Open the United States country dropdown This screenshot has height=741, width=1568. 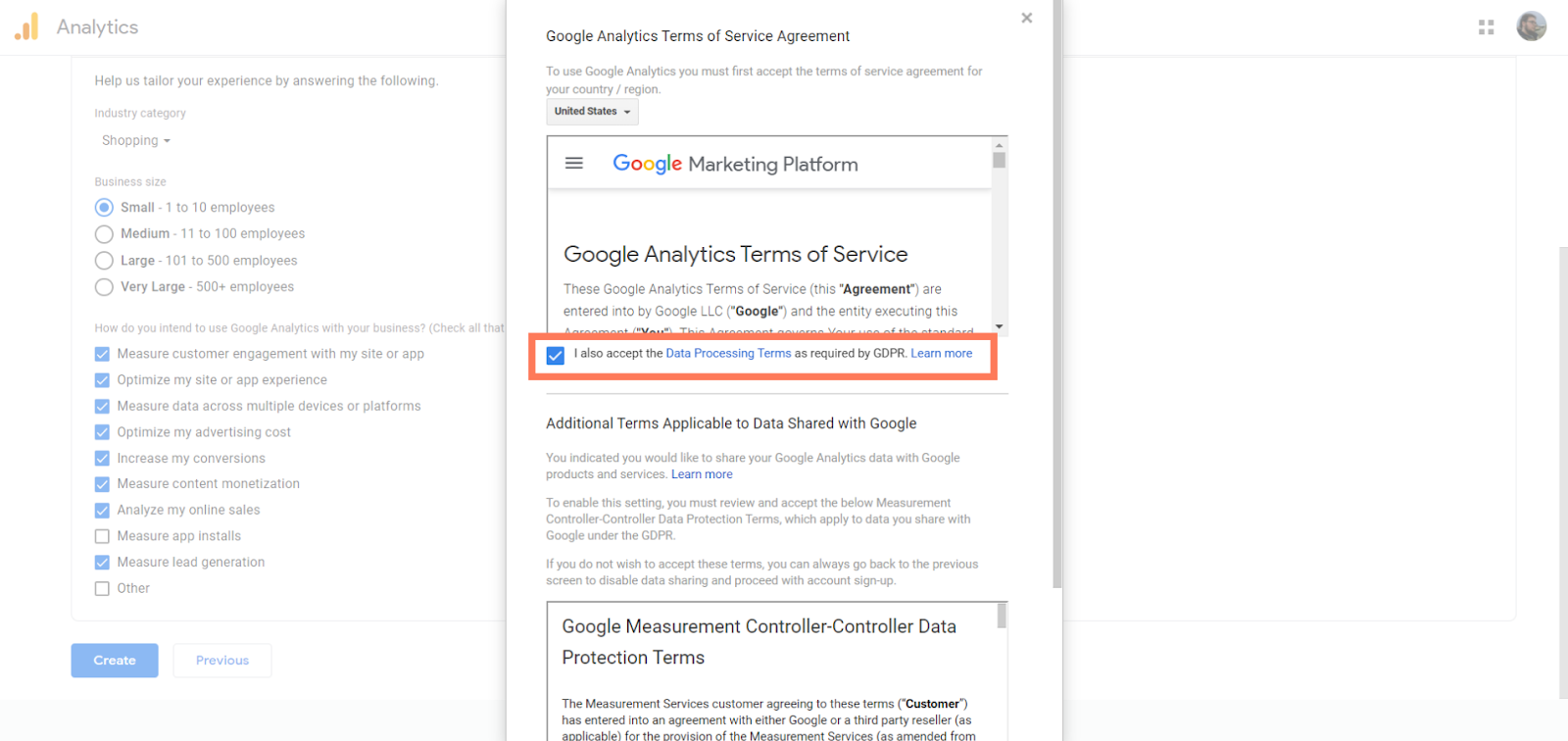(x=592, y=112)
